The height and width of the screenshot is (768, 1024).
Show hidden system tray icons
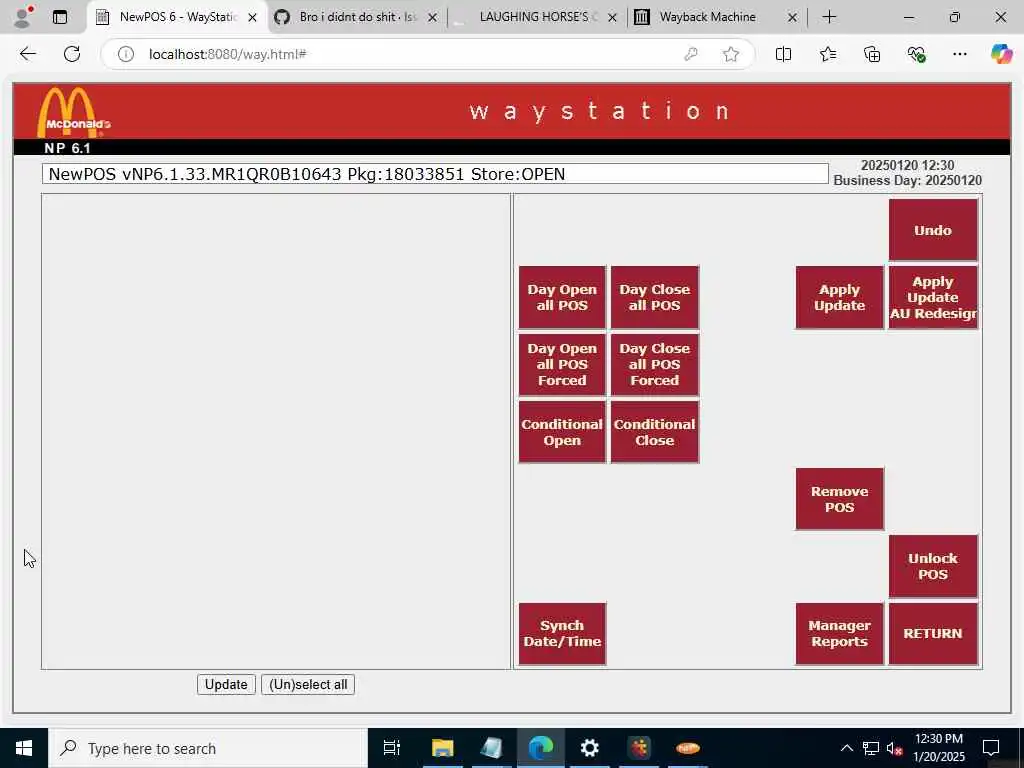(x=846, y=748)
